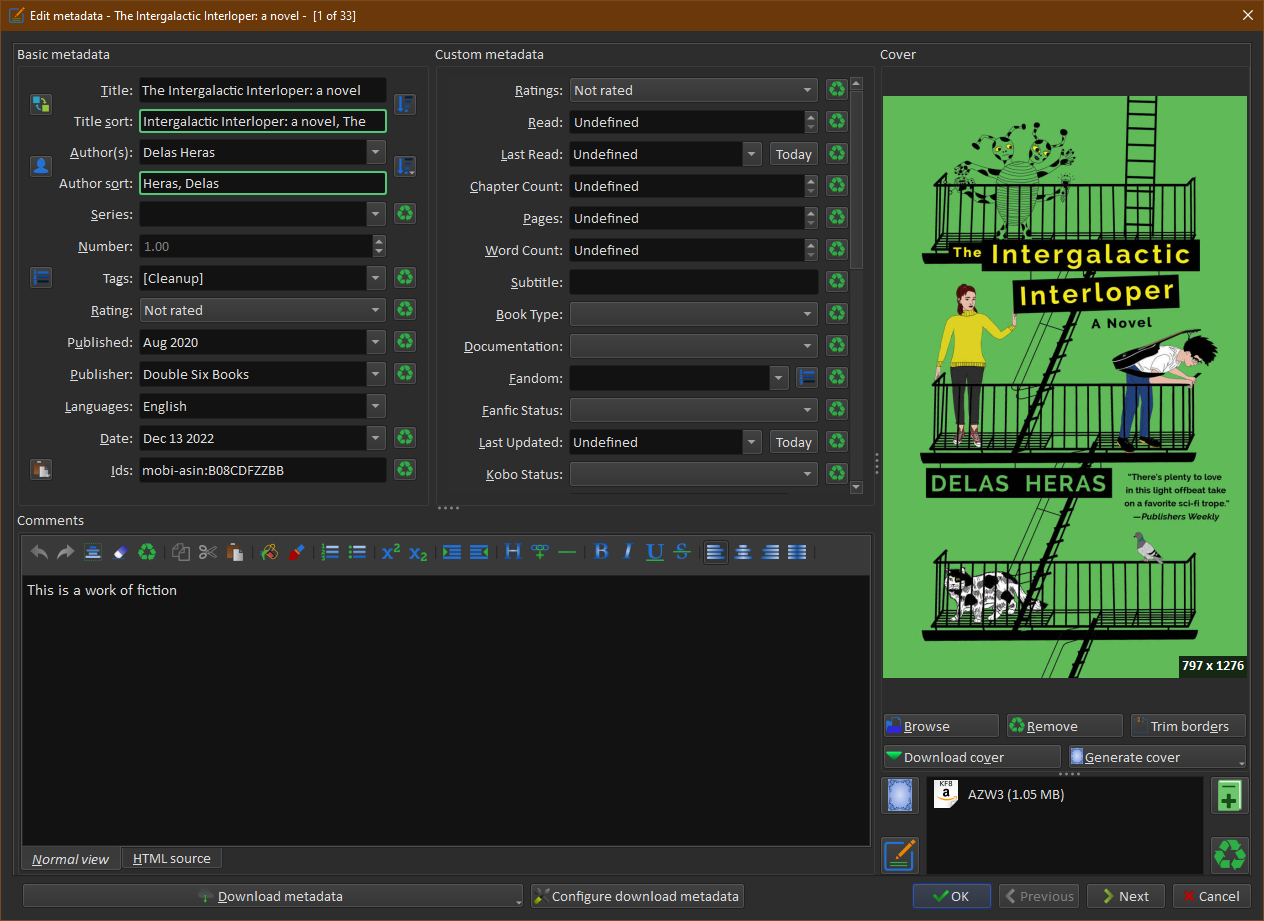Click the superscript formatting icon
The image size is (1264, 921).
[x=390, y=552]
